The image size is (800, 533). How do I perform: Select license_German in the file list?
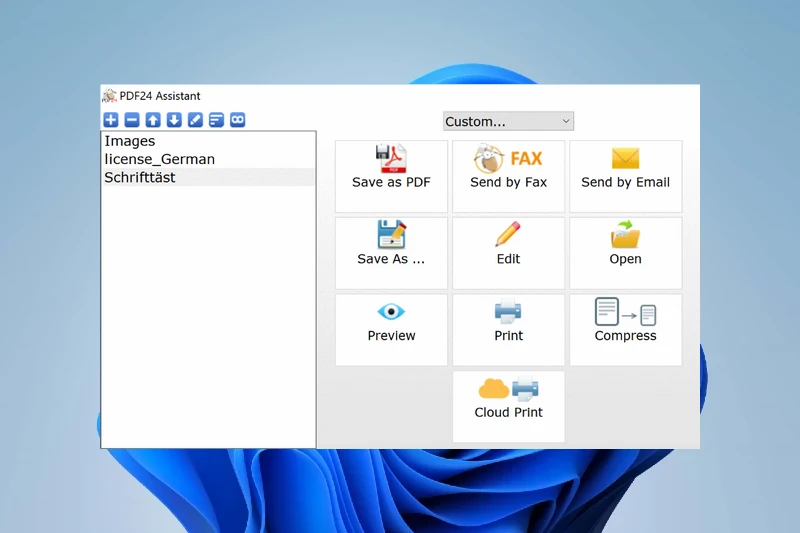tap(208, 159)
